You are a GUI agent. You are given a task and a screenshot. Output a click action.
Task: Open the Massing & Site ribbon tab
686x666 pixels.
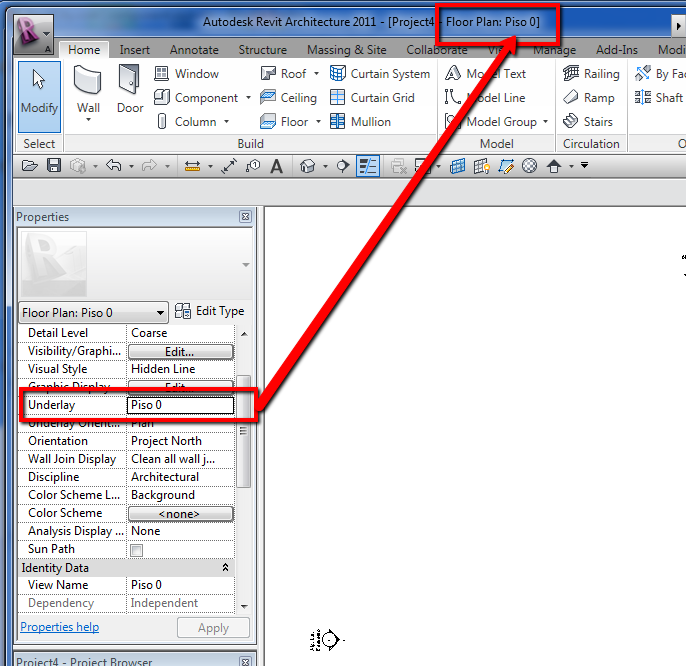click(x=346, y=50)
